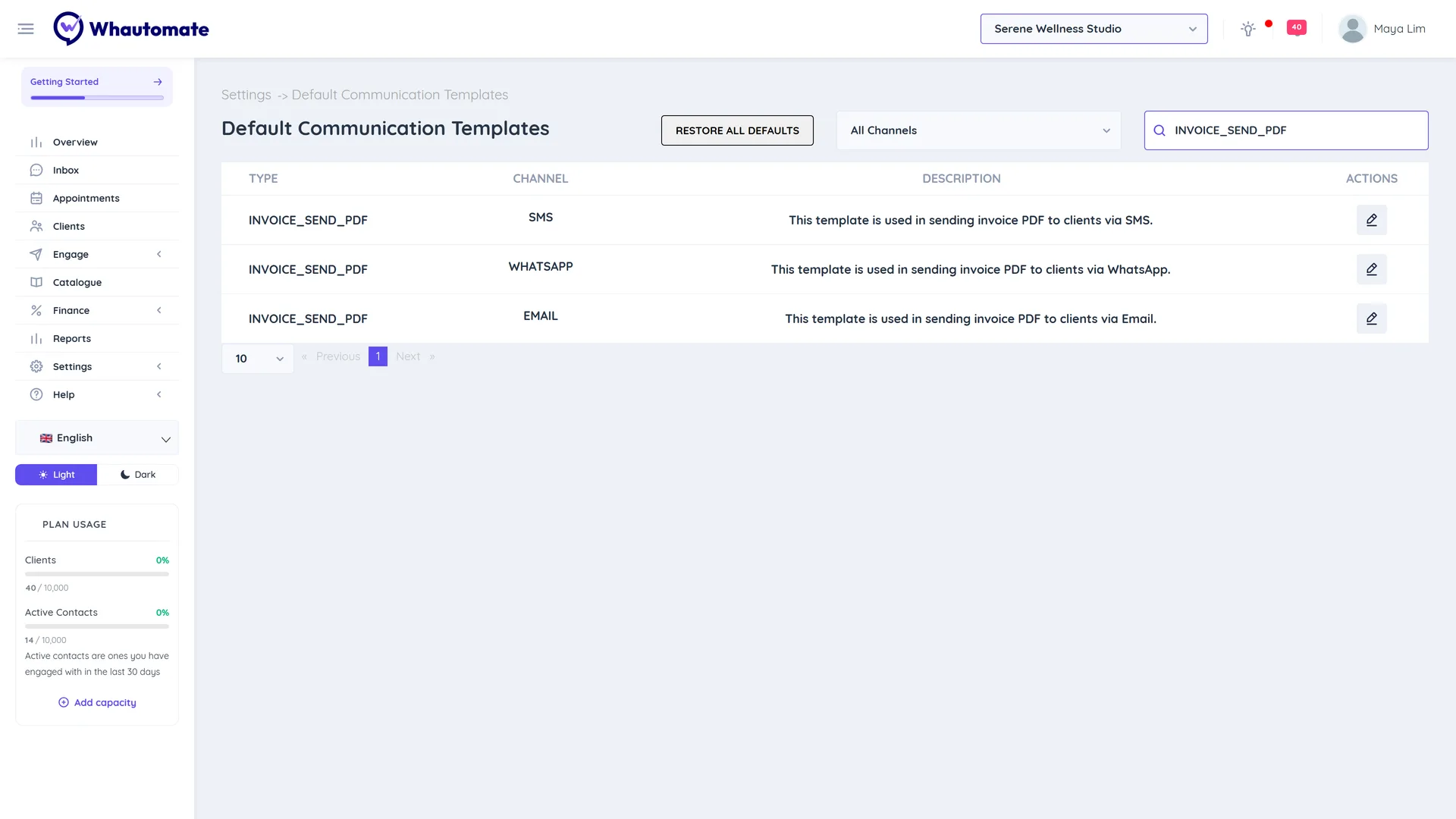Expand the Engage submenu chevron
The width and height of the screenshot is (1456, 819).
coord(159,255)
